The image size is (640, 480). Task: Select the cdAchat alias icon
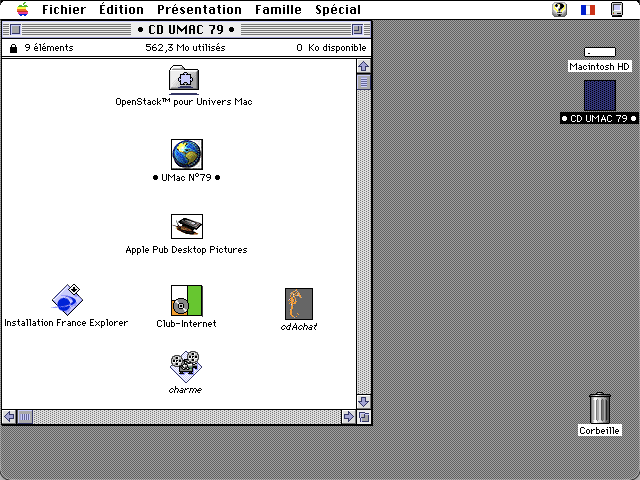299,304
